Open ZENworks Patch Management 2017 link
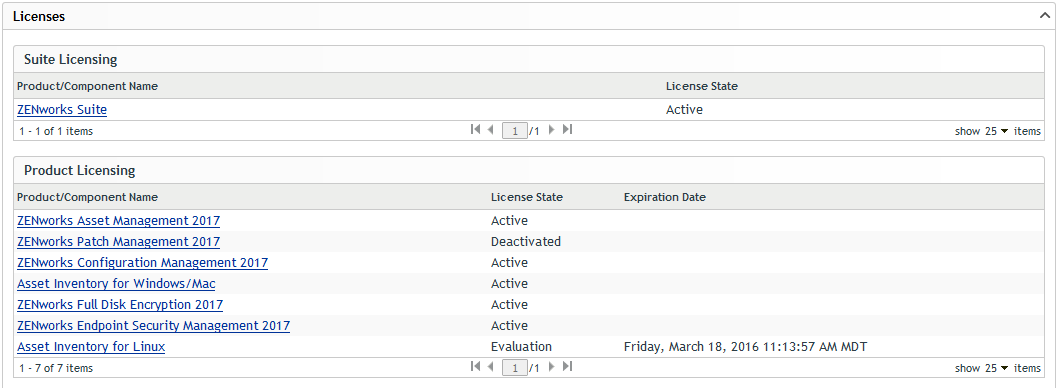Image resolution: width=1057 pixels, height=388 pixels. 119,241
